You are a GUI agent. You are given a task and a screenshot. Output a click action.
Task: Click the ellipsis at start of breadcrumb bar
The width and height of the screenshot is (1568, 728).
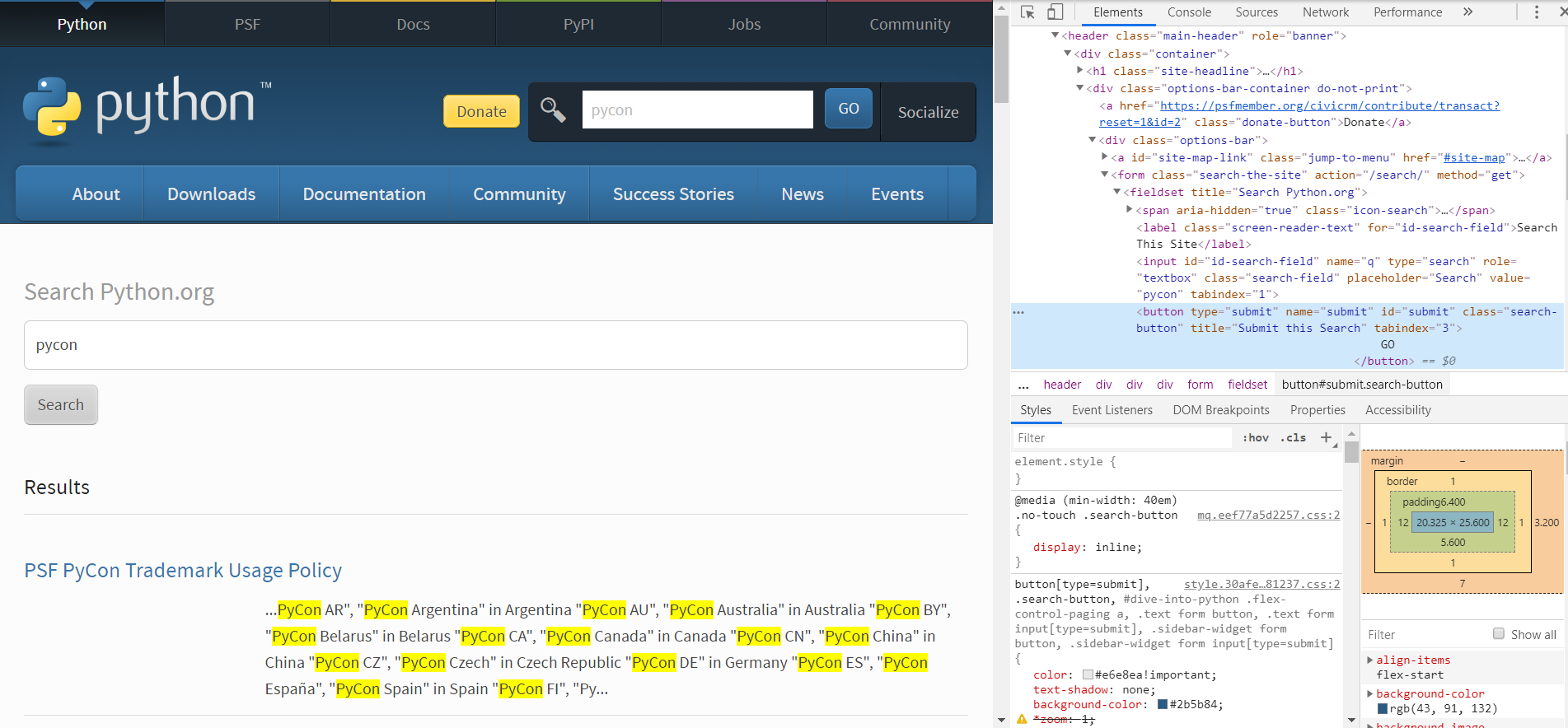point(1023,385)
